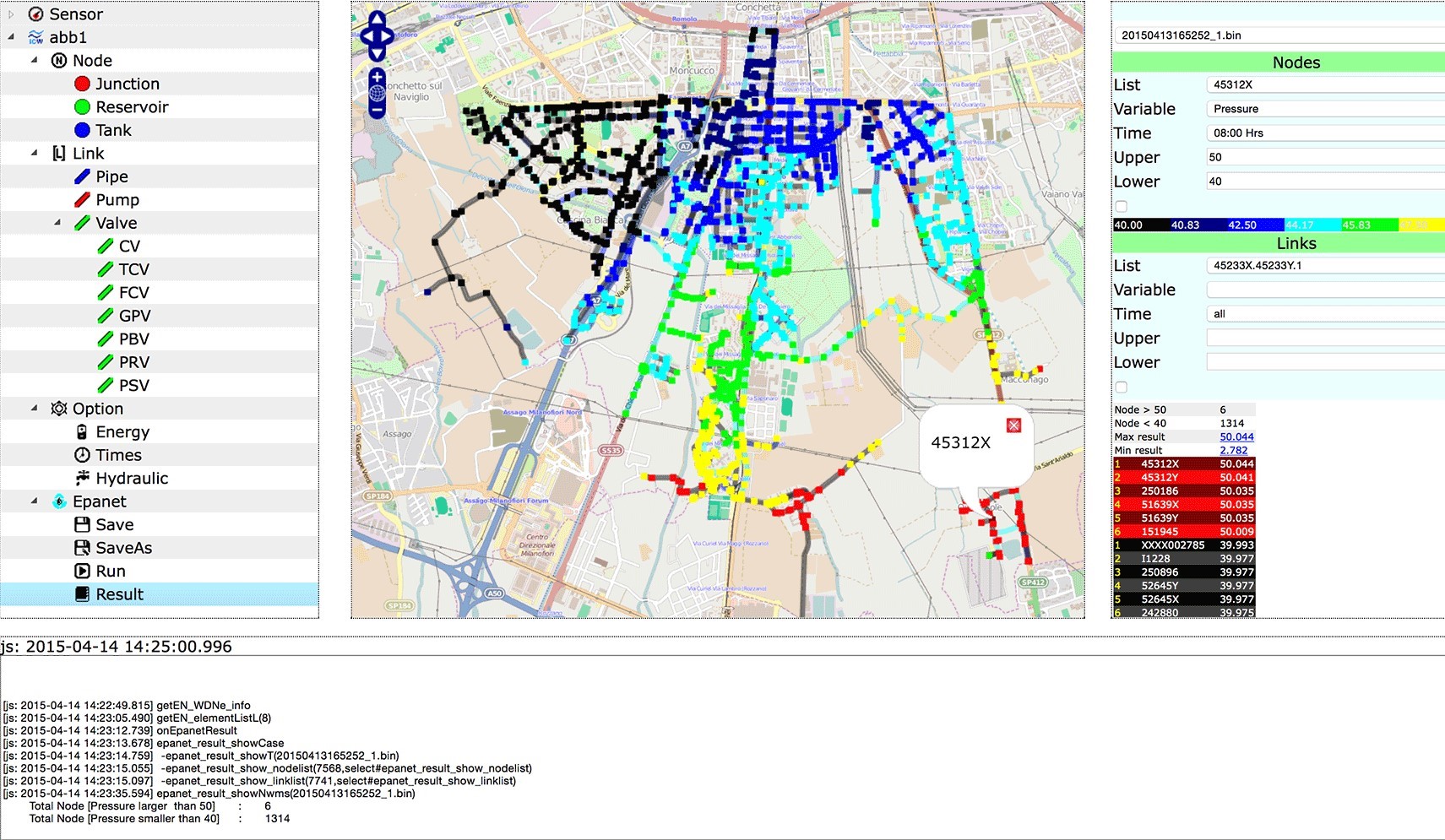The height and width of the screenshot is (840, 1445).
Task: Zoom out the map with minus button
Action: [377, 110]
